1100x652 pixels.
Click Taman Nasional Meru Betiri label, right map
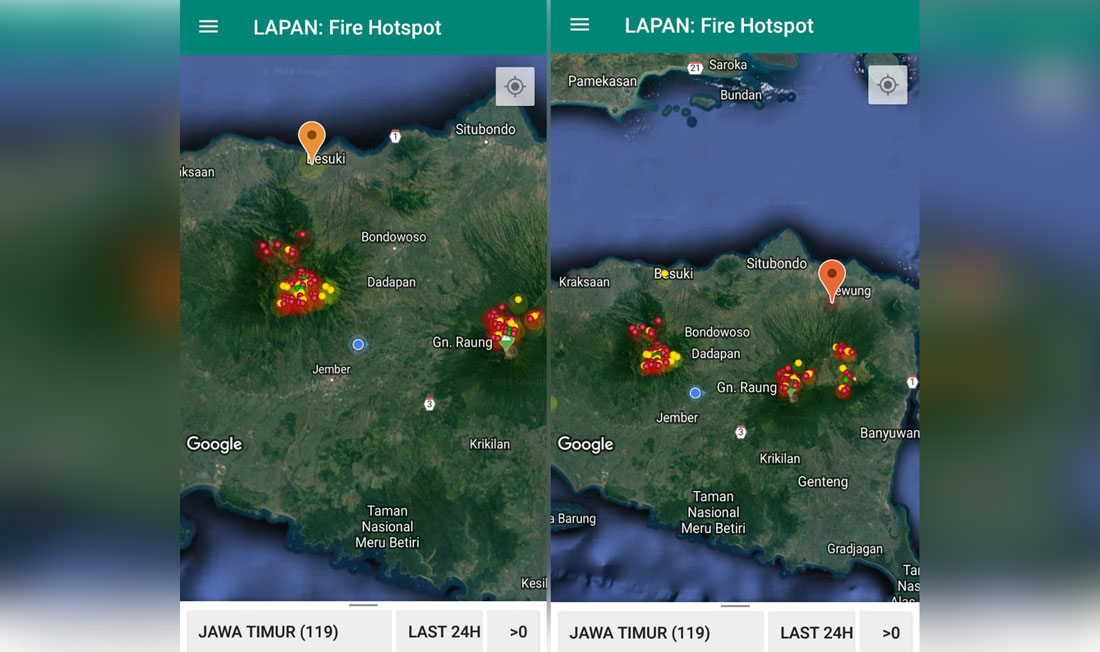[713, 512]
